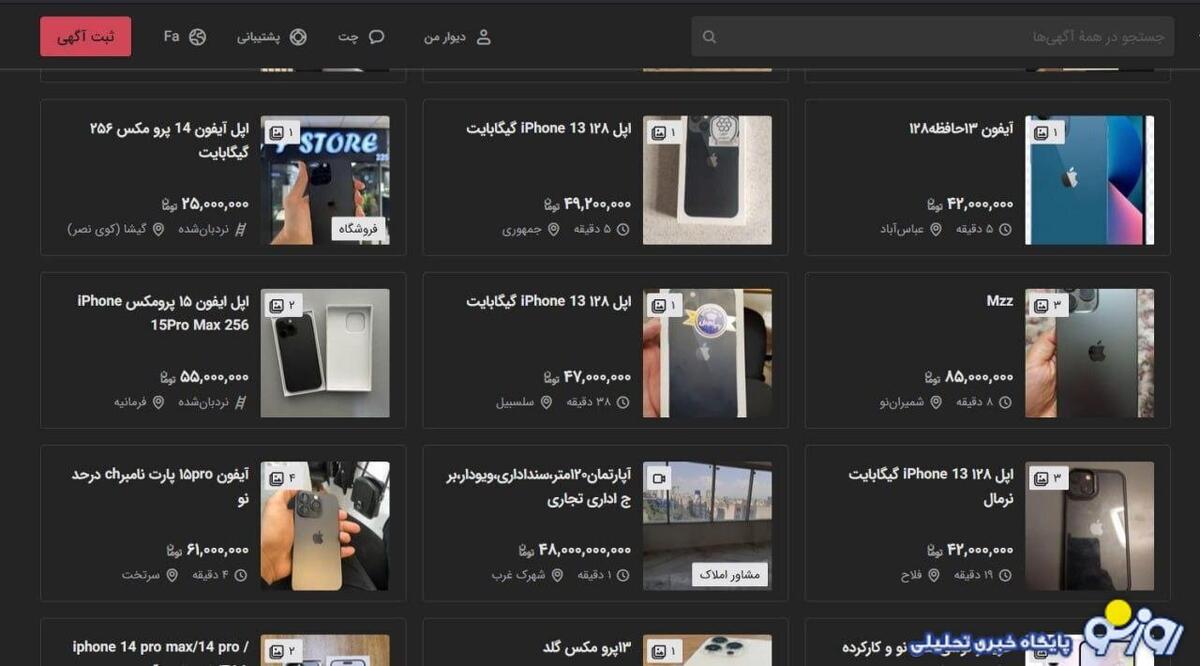Viewport: 1200px width, 666px height.
Task: Click the magnifier icon in search bar
Action: click(x=709, y=37)
